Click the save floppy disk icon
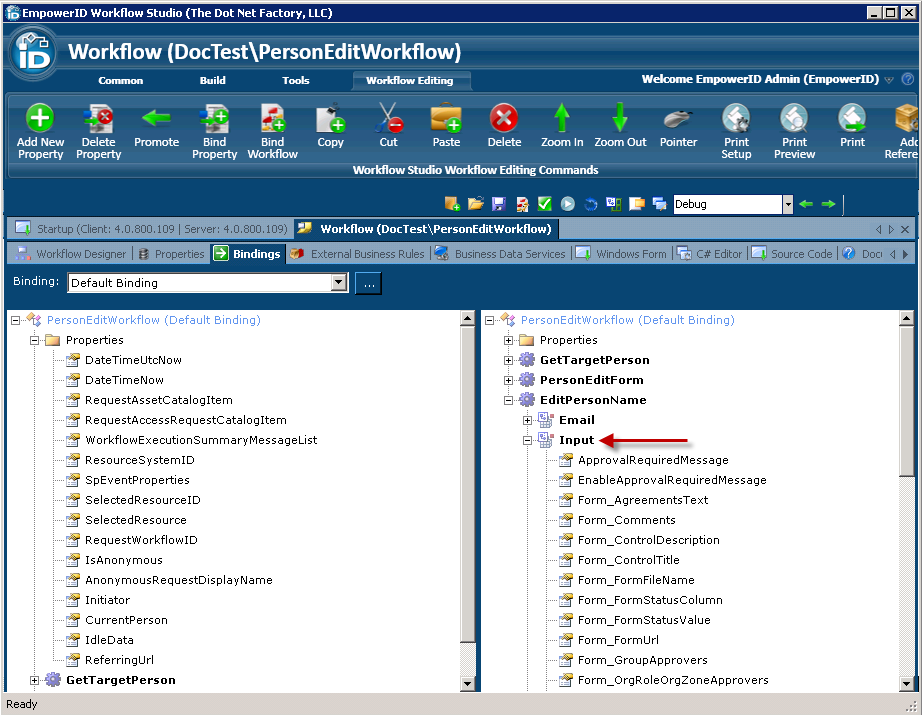 coord(499,204)
